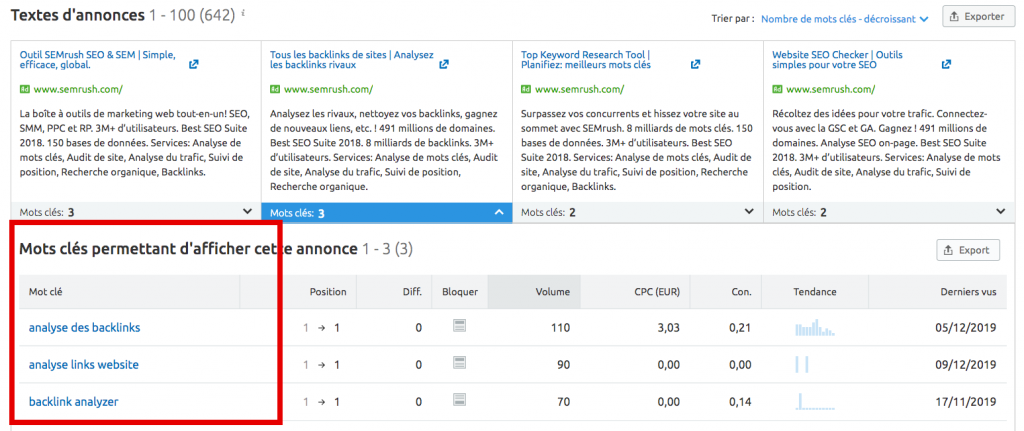Select volume value 90
This screenshot has width=1024, height=431.
[564, 364]
